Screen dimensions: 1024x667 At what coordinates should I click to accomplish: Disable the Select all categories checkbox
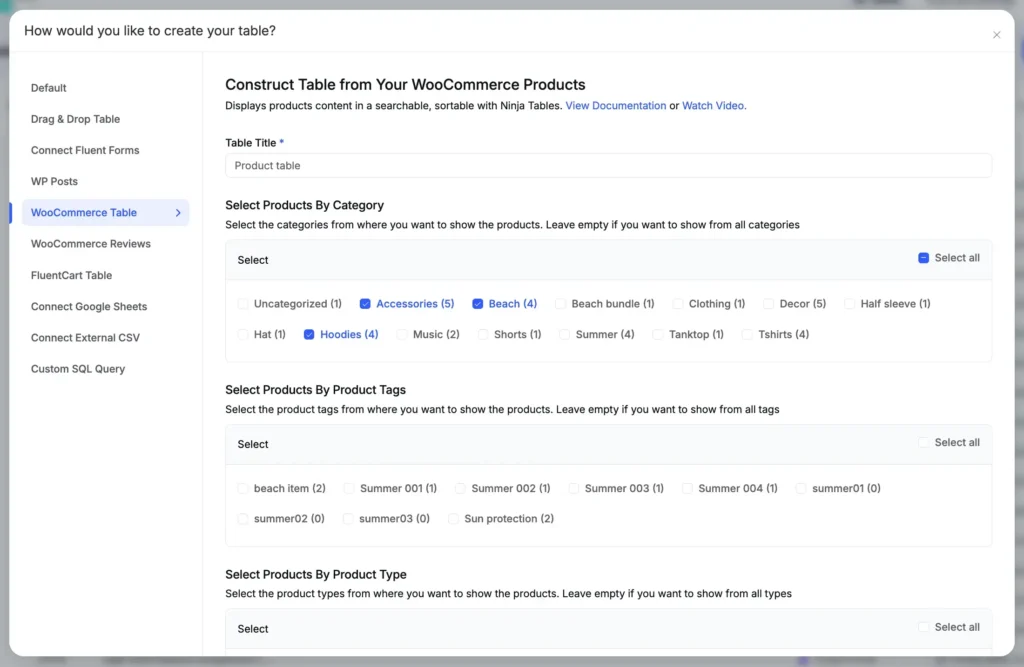click(x=923, y=257)
